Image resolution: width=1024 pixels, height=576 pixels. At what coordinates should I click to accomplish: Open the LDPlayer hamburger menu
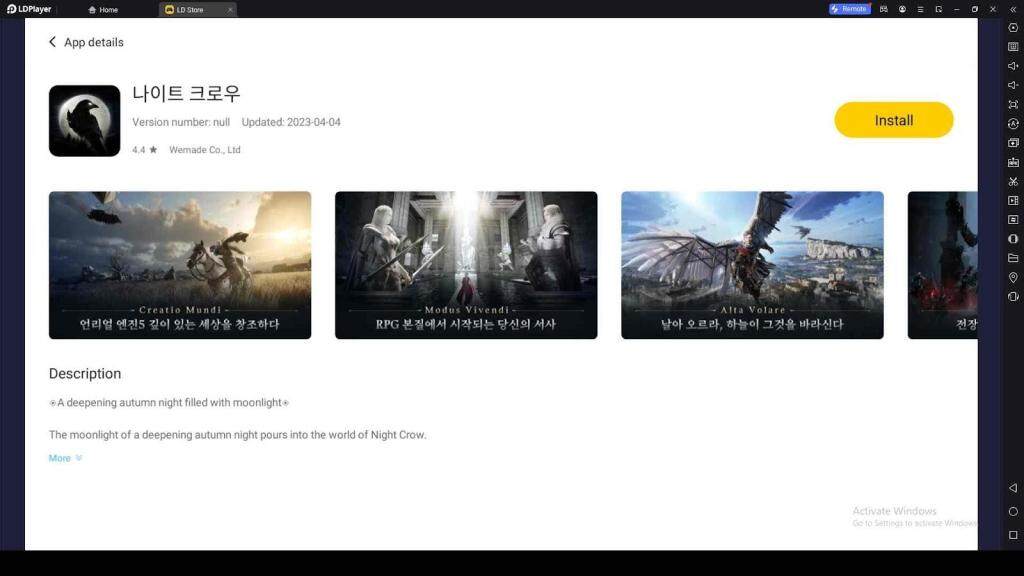pos(920,9)
